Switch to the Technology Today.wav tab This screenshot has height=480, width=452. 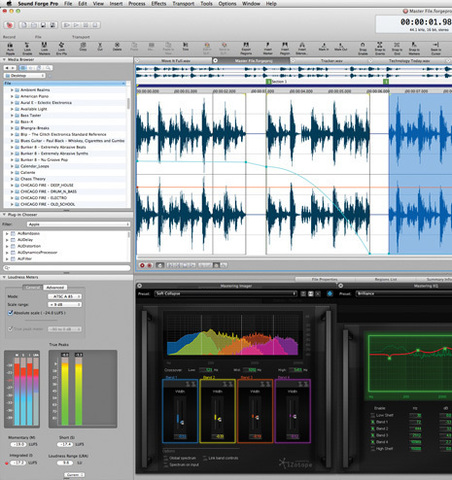point(409,61)
